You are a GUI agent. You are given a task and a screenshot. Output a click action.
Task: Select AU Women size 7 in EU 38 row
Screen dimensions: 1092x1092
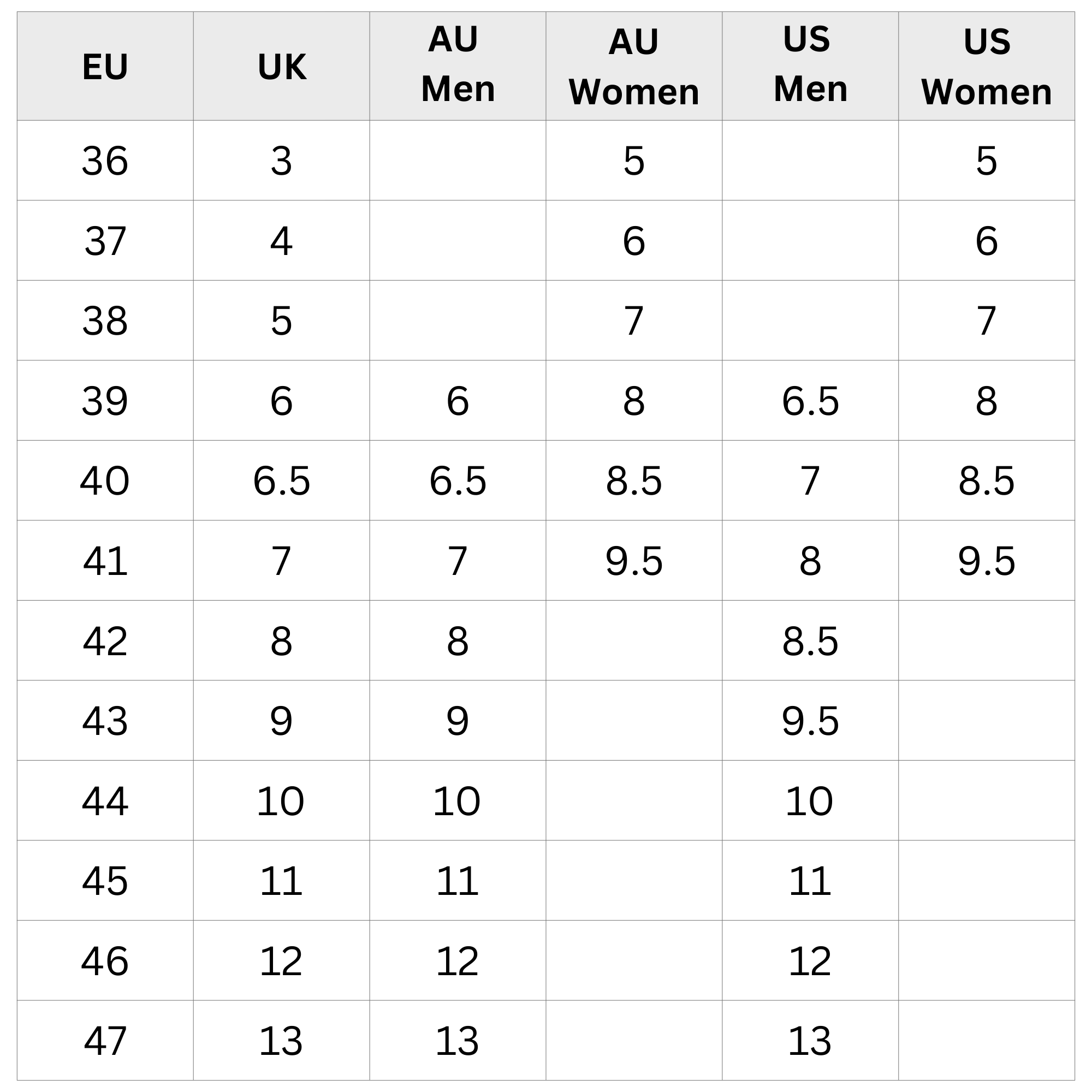[633, 321]
